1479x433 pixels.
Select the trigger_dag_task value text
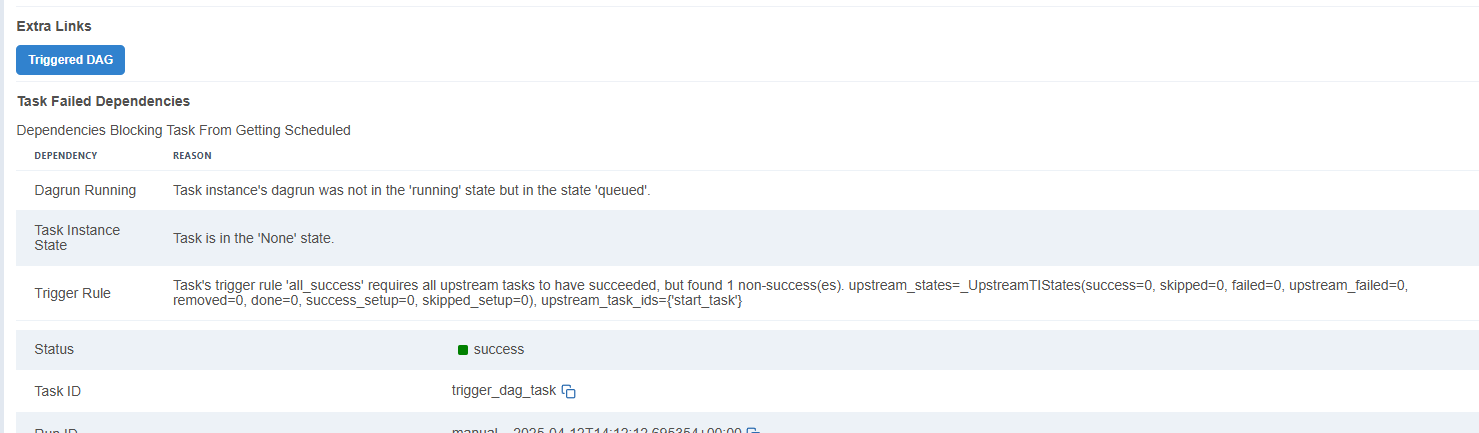click(x=504, y=391)
